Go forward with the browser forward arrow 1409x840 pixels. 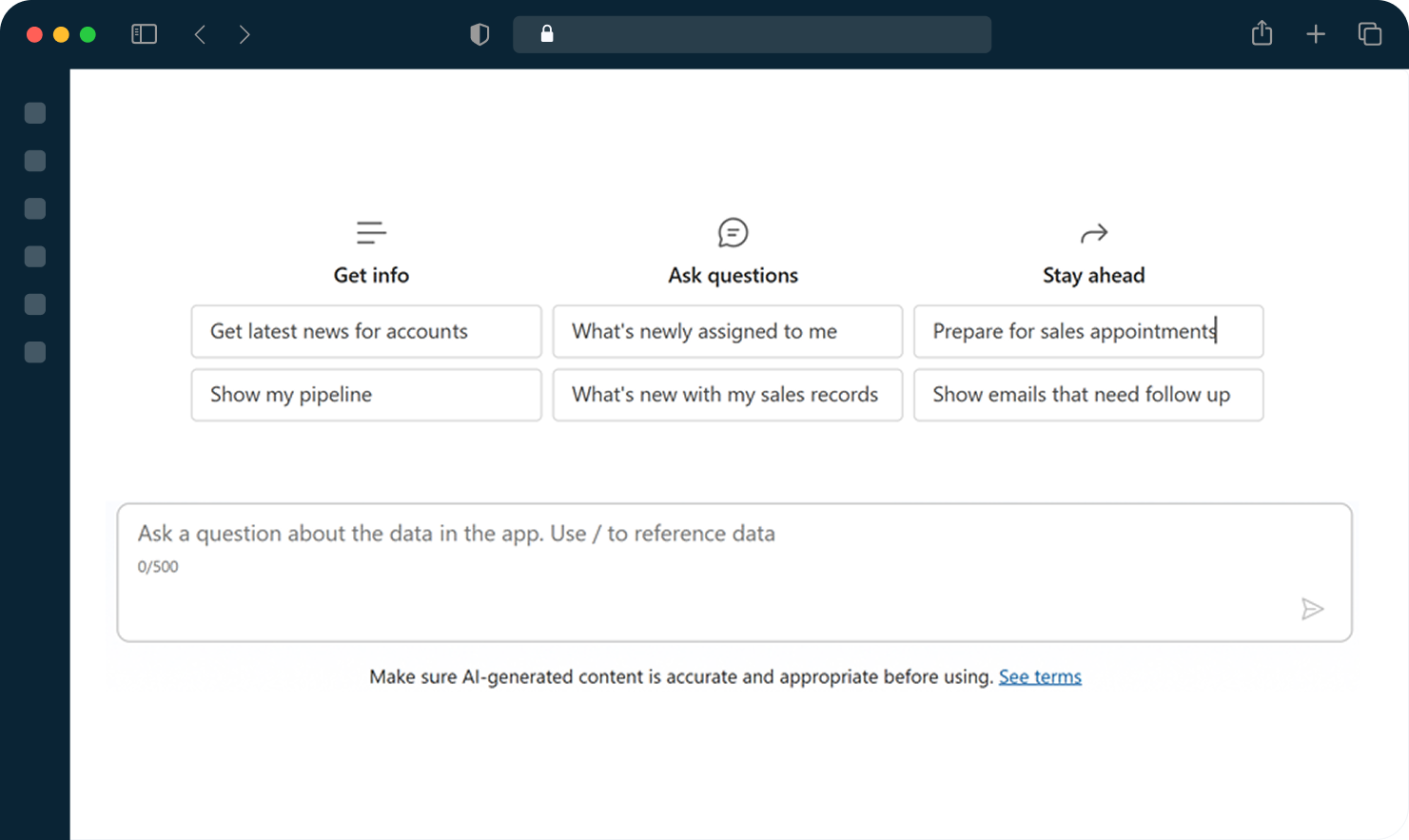[245, 34]
